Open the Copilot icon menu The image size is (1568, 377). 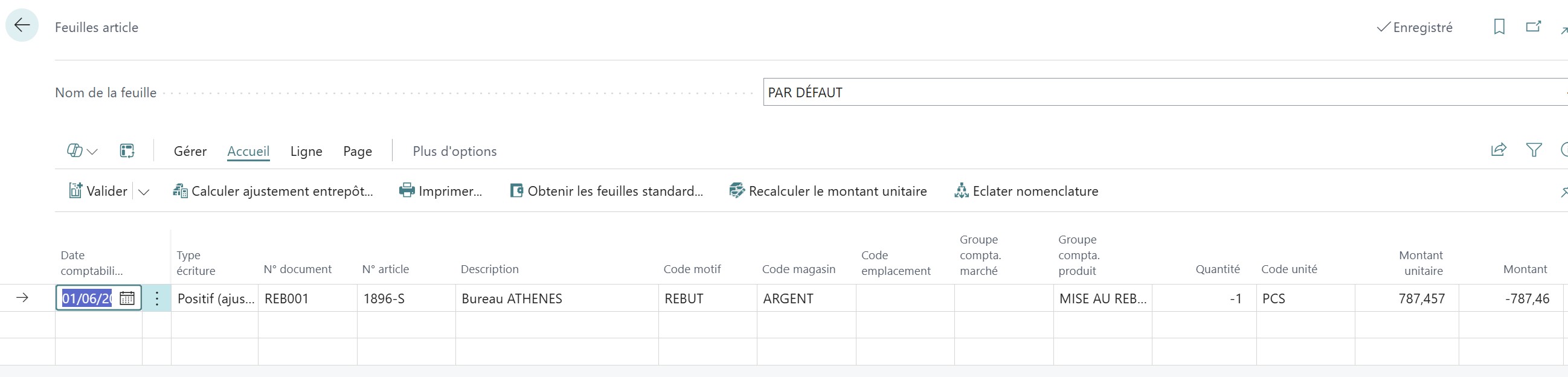pos(74,150)
